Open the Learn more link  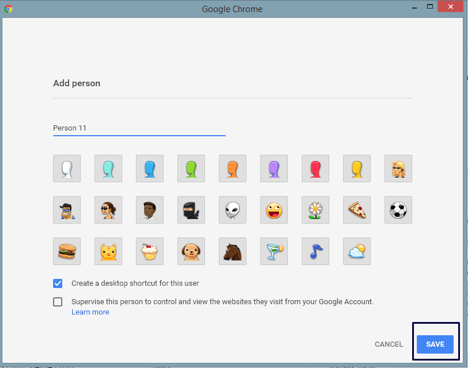click(90, 312)
